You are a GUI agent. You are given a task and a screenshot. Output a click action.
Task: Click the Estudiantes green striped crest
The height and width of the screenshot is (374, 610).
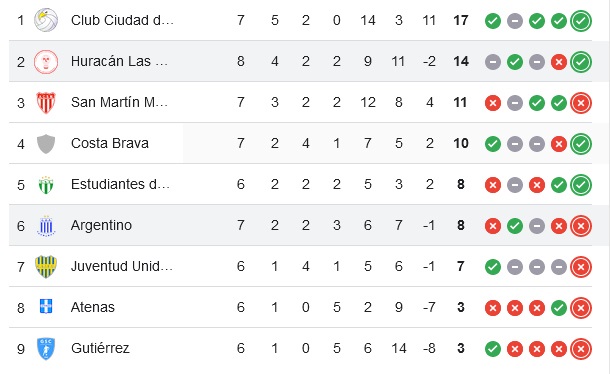point(46,185)
